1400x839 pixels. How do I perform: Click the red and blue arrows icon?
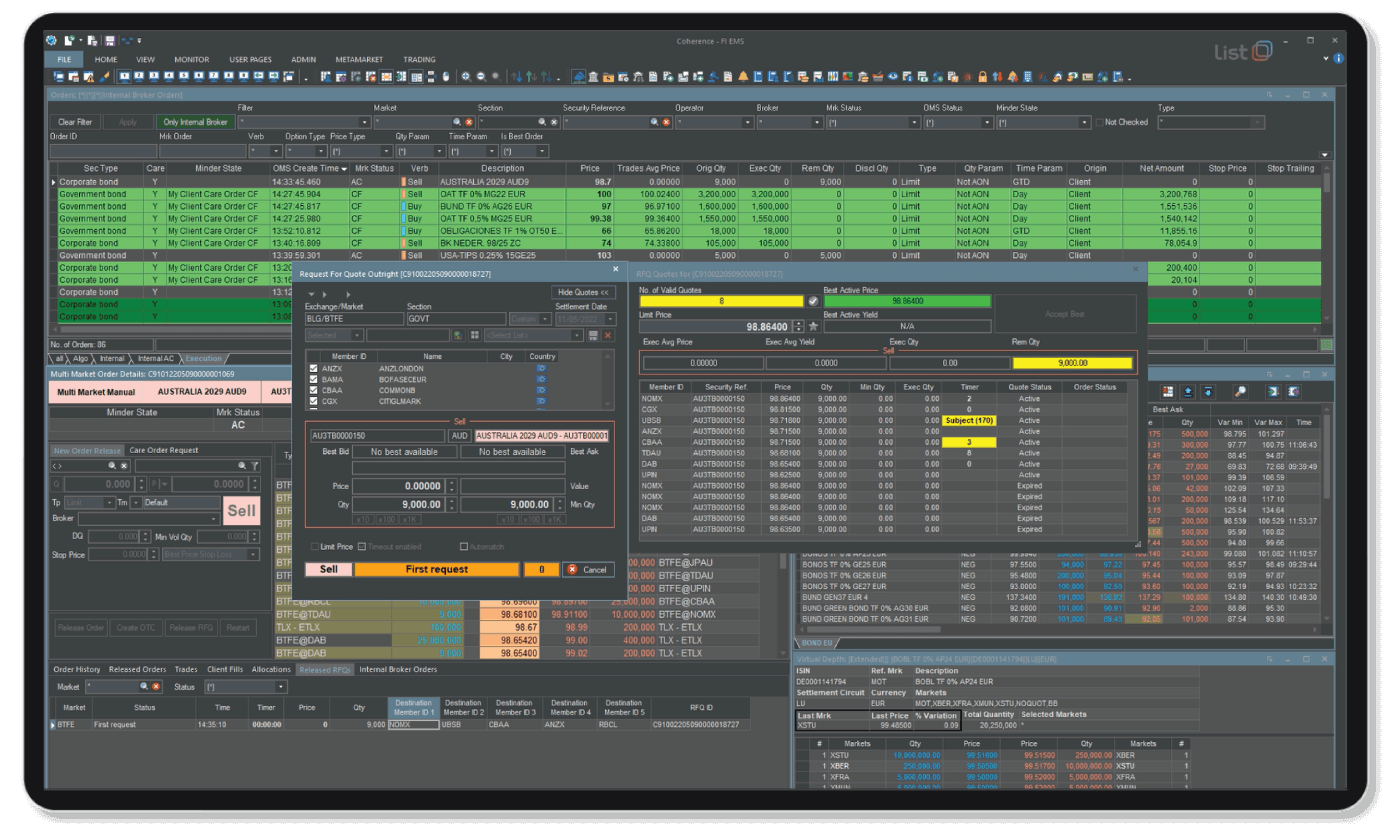(x=997, y=76)
